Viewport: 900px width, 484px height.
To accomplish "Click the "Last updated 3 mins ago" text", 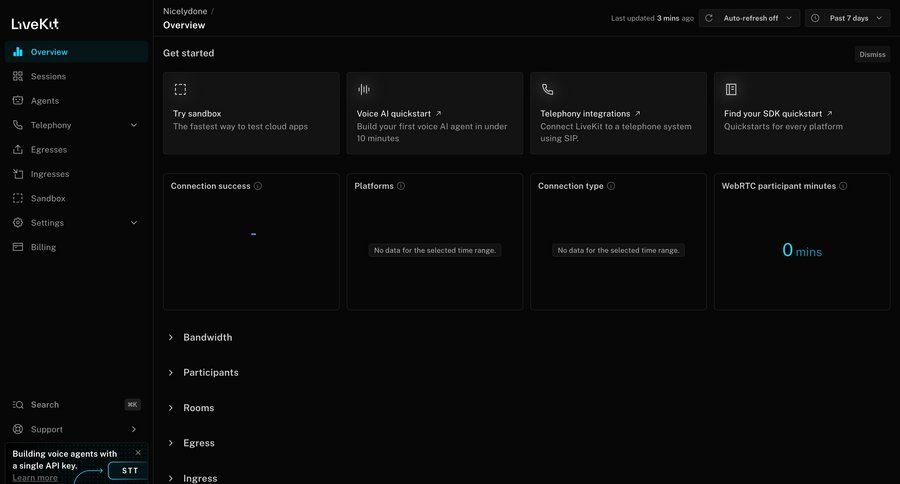I will 652,18.
